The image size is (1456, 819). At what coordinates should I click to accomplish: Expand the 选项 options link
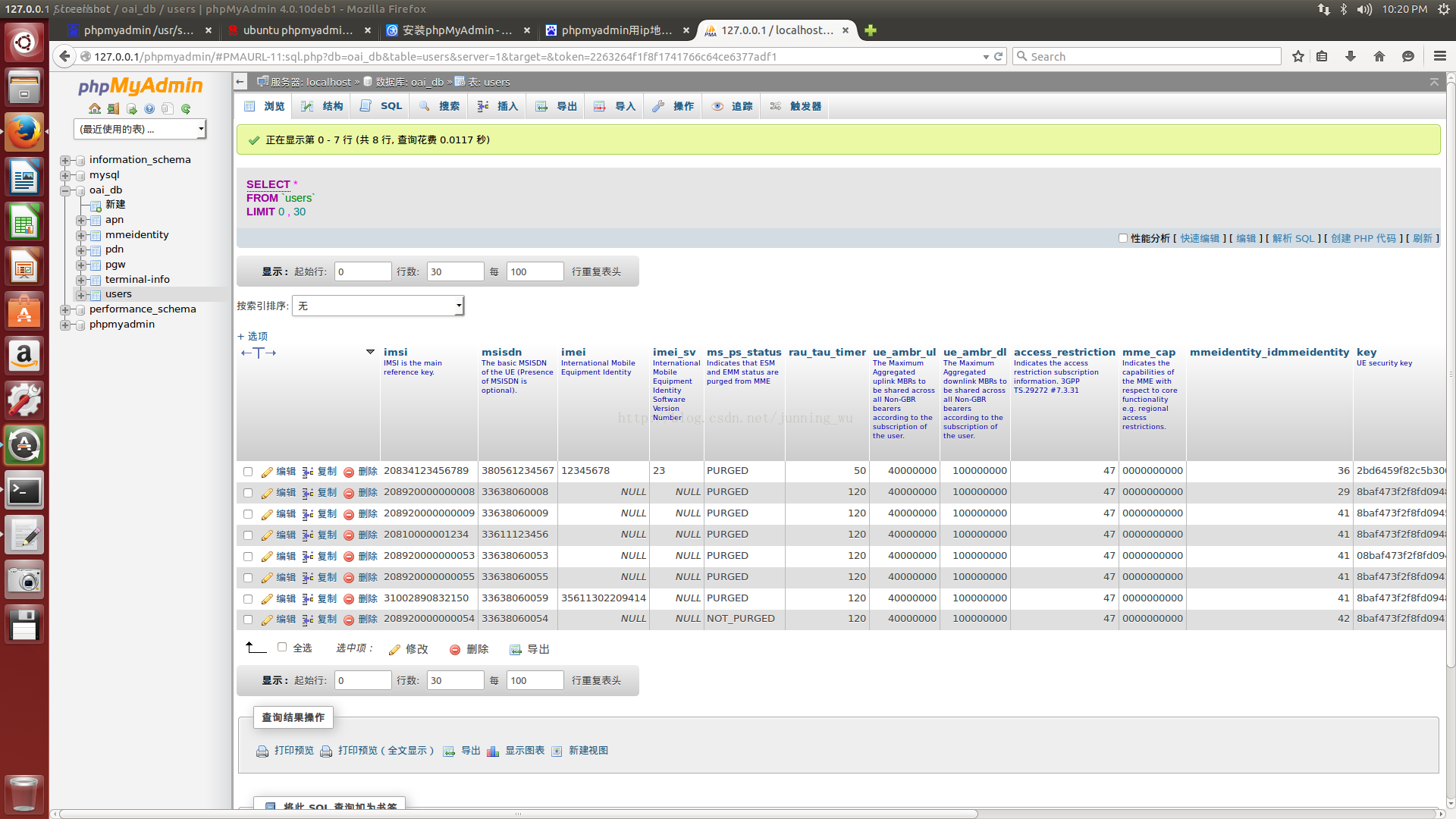click(253, 337)
